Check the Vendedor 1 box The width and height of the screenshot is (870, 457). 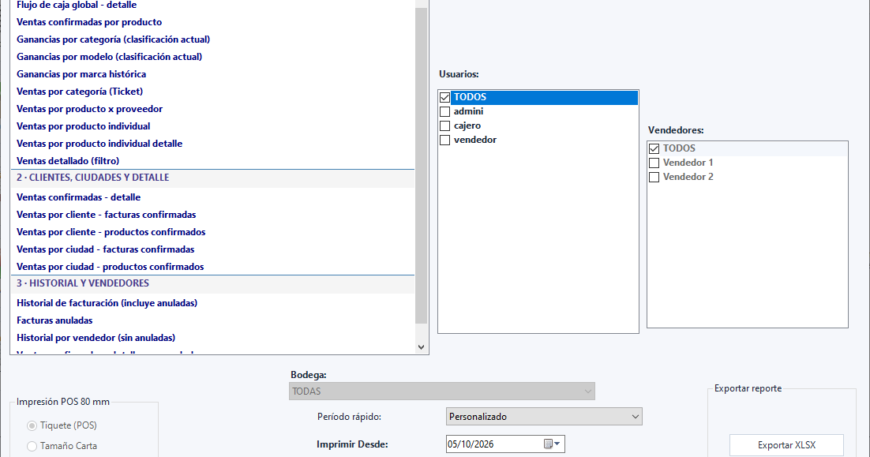(654, 163)
